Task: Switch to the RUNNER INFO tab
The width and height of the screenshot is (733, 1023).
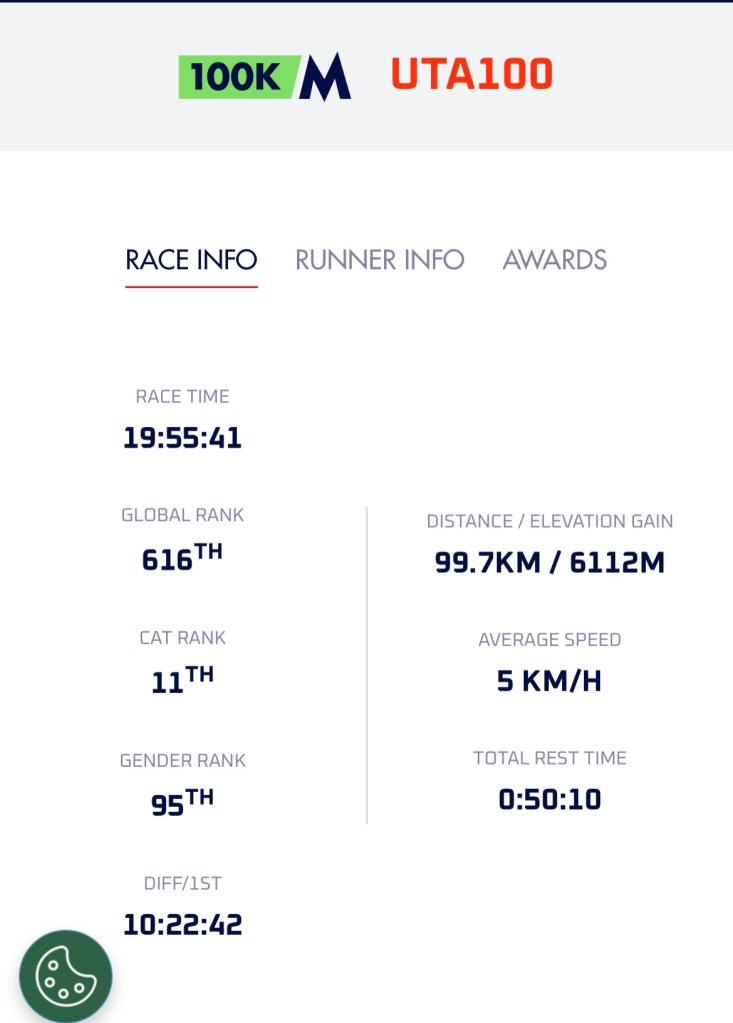Action: [x=380, y=260]
